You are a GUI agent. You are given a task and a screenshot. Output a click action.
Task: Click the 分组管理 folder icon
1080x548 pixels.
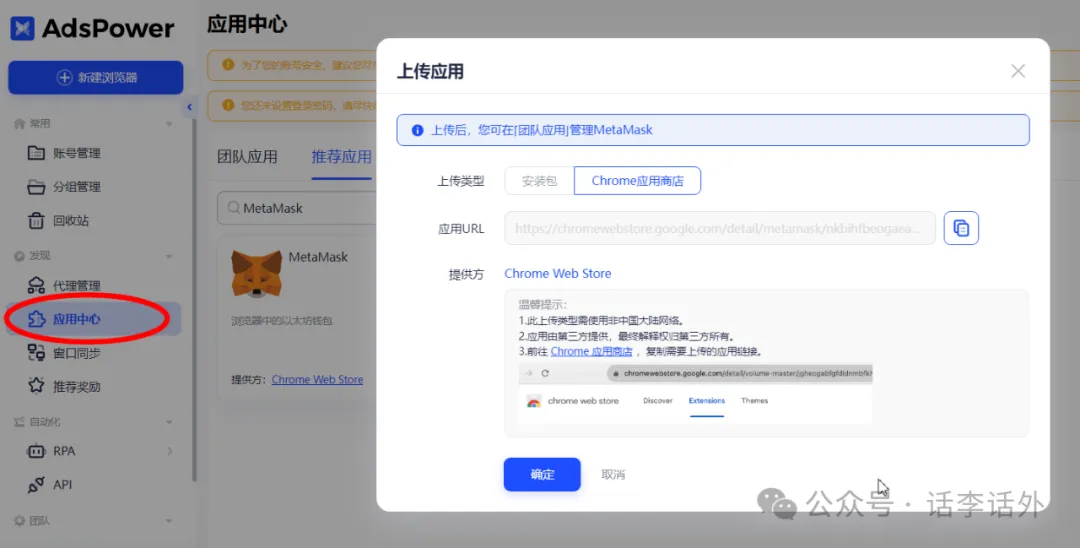[36, 187]
